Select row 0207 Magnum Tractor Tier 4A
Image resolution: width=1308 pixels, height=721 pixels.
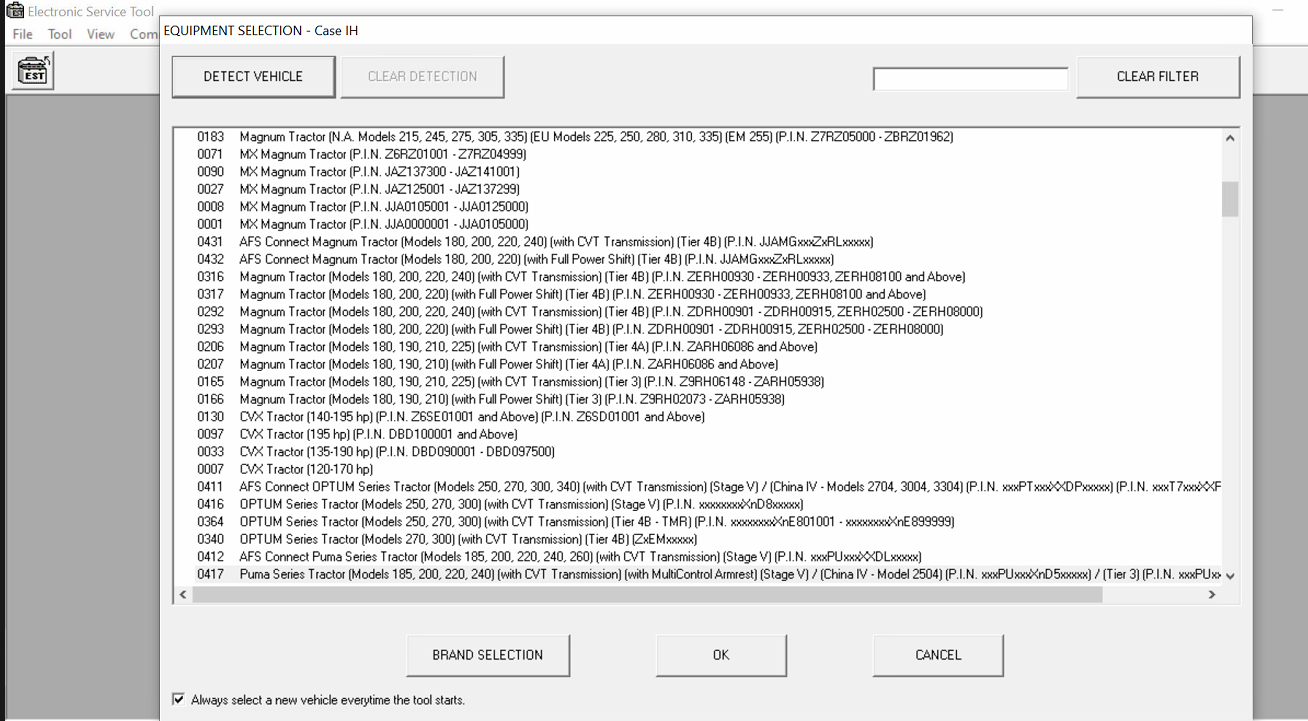[x=697, y=364]
